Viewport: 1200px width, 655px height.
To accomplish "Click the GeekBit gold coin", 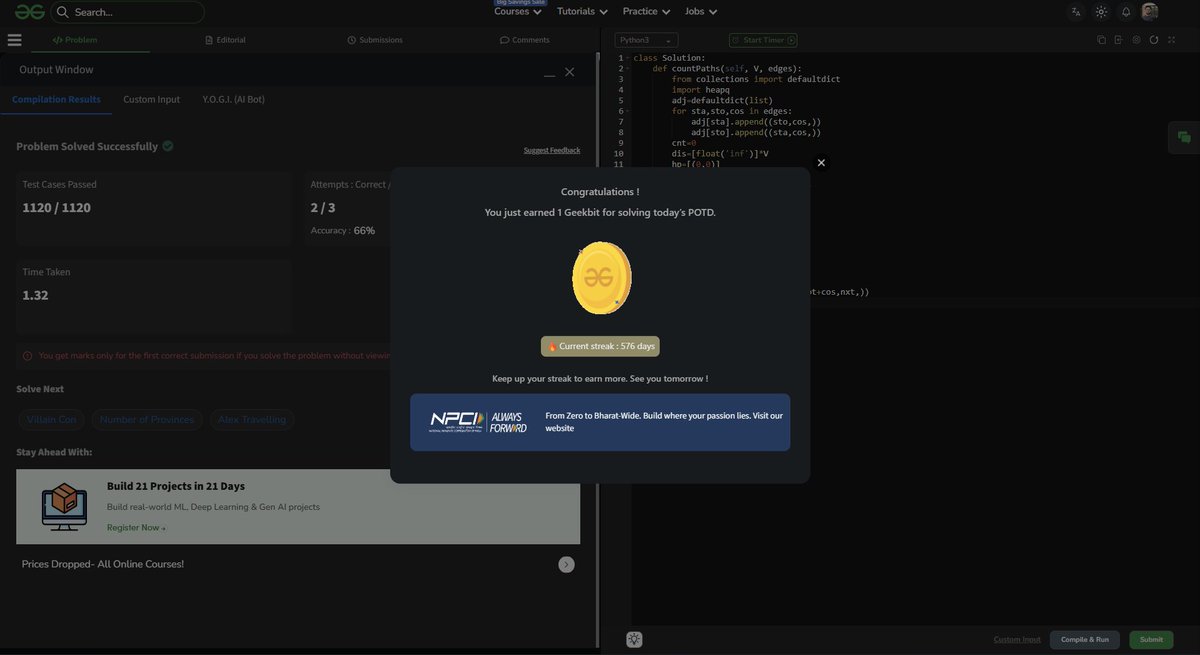I will [601, 278].
